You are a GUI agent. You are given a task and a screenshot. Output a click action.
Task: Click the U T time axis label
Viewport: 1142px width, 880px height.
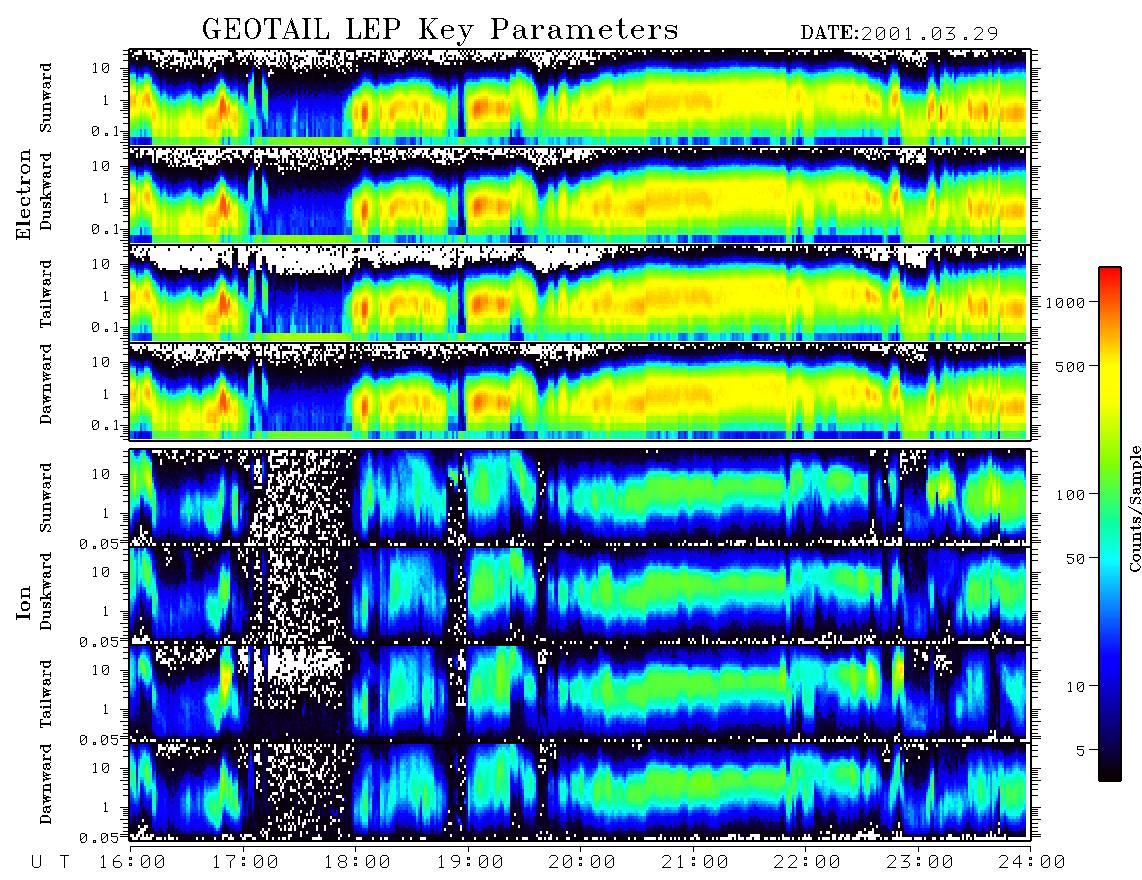(50, 862)
